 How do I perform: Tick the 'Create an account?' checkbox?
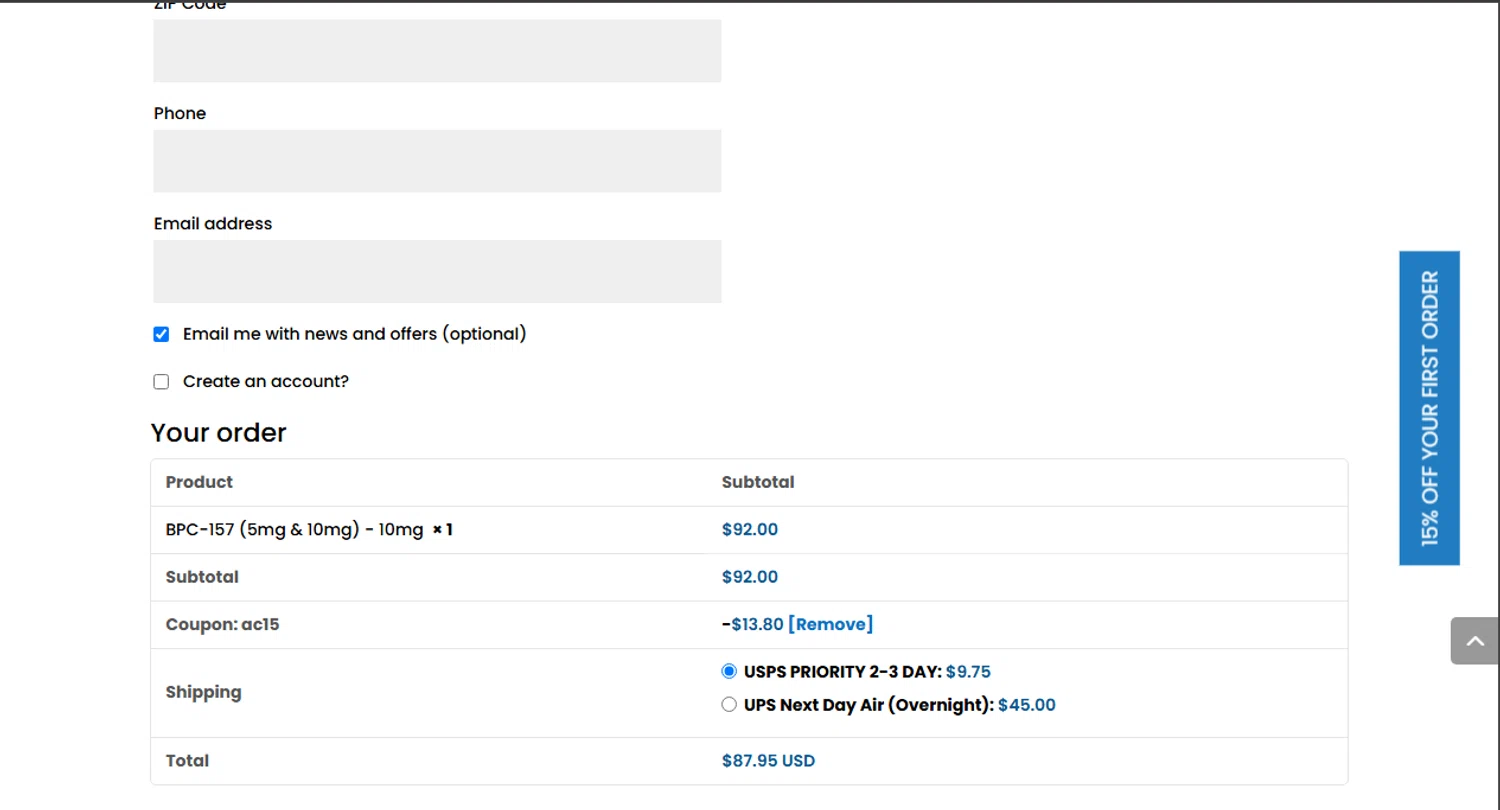pyautogui.click(x=161, y=382)
